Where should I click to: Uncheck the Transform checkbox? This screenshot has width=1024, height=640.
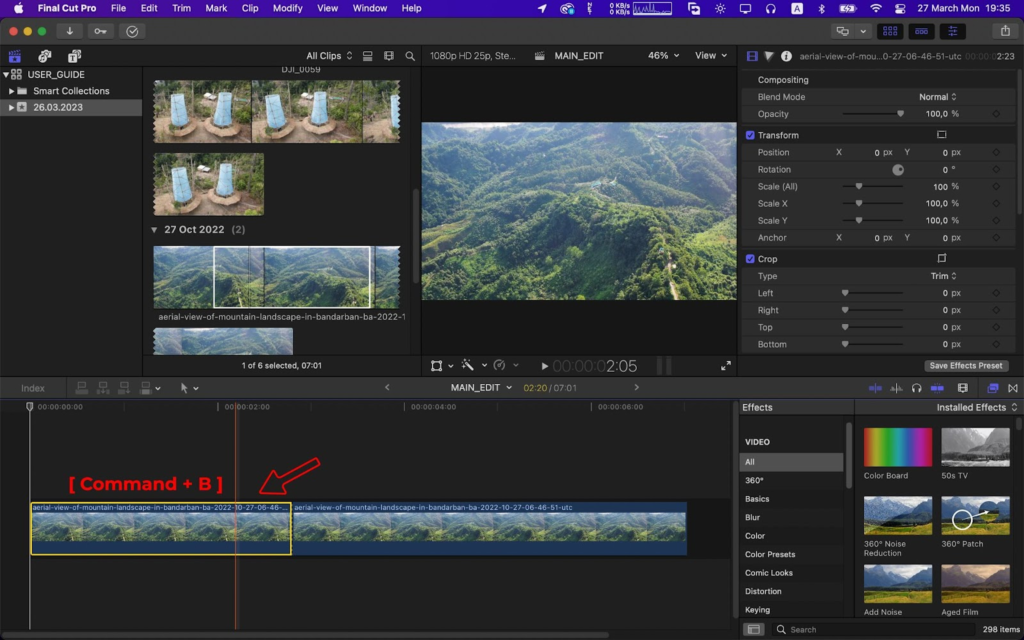tap(750, 135)
